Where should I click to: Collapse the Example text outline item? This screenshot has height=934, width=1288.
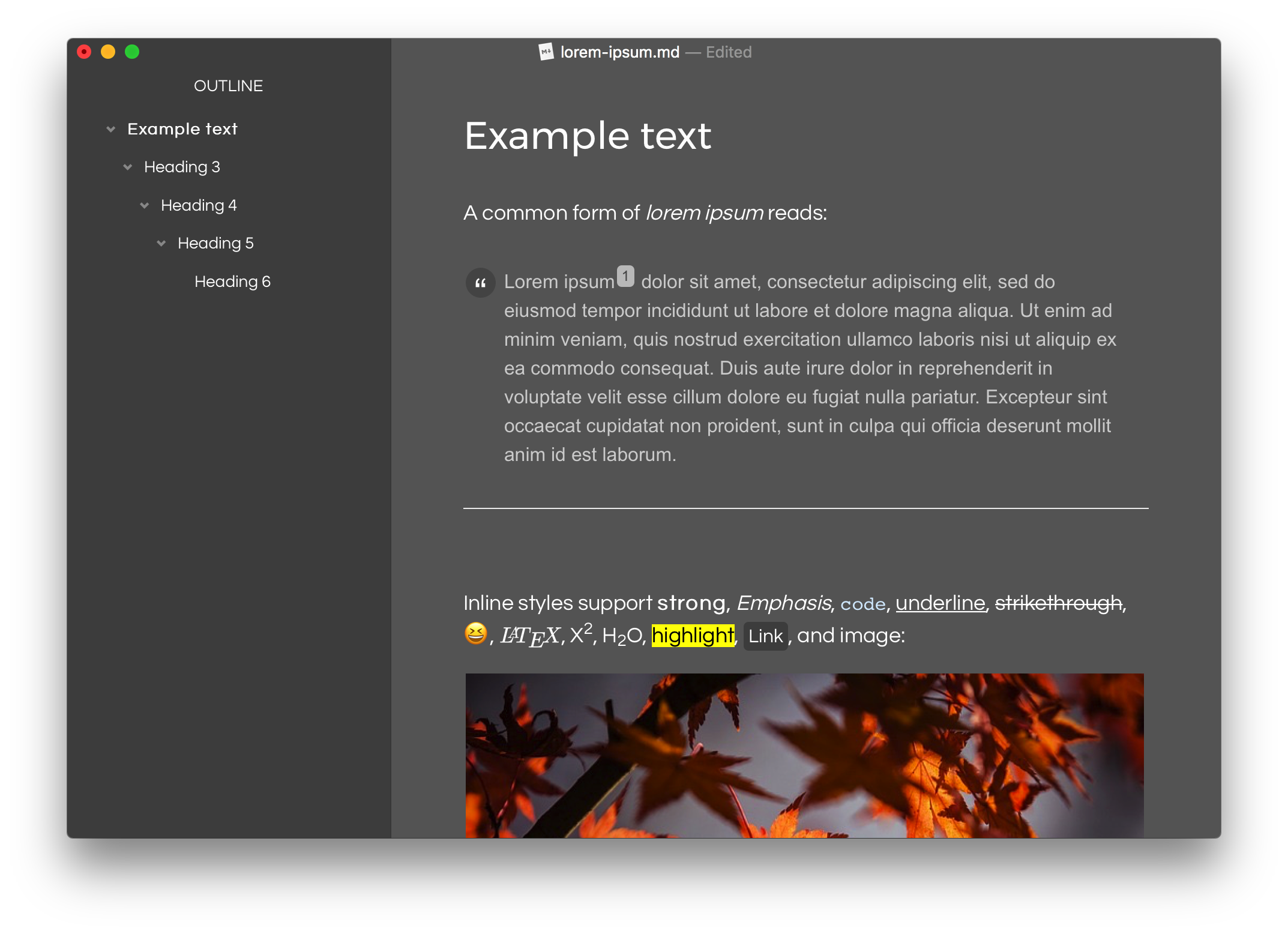(111, 128)
